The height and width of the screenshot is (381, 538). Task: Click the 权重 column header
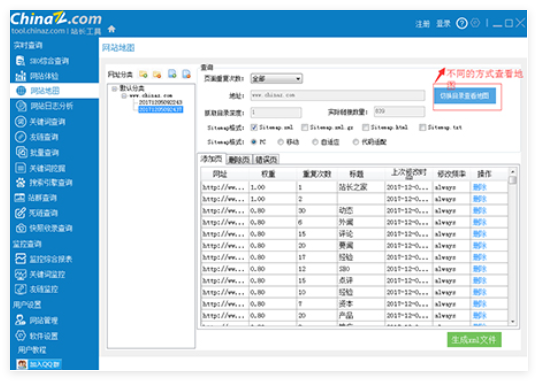point(268,174)
